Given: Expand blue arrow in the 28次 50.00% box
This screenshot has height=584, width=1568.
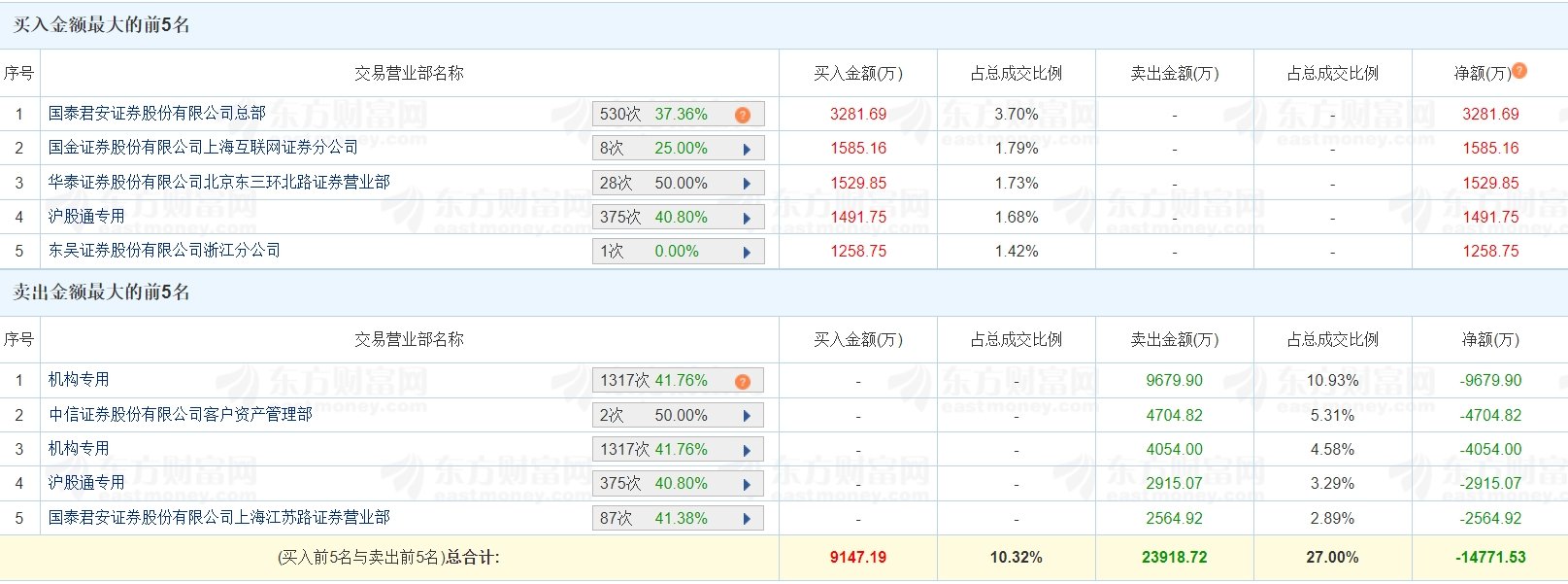Looking at the screenshot, I should click(x=747, y=184).
